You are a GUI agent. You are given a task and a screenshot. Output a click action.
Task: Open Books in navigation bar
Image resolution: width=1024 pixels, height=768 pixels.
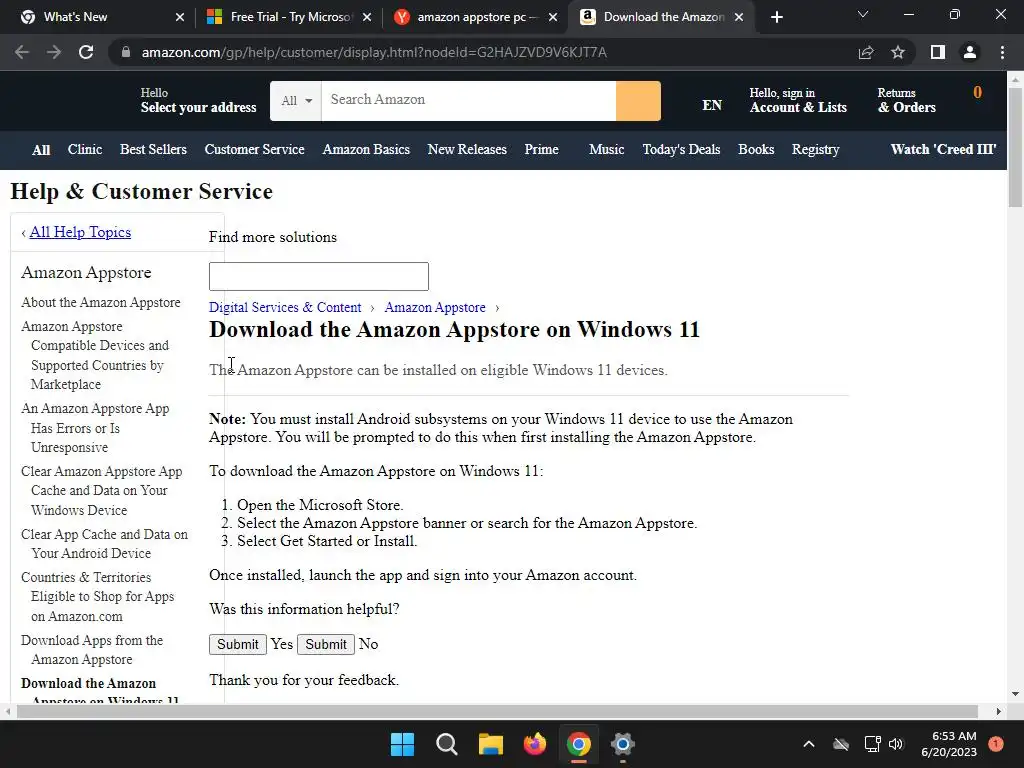tap(756, 150)
